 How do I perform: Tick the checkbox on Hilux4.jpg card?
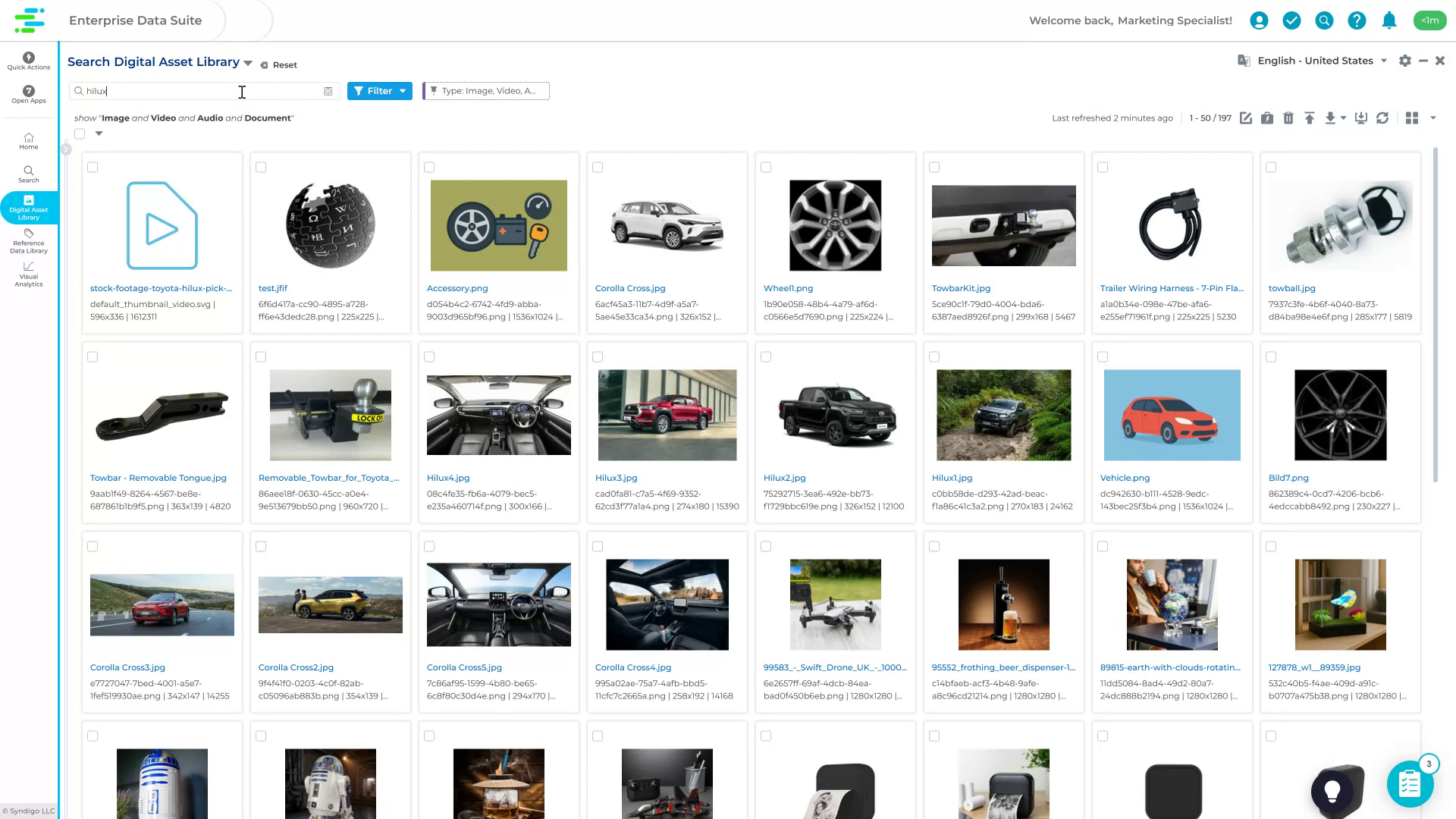pyautogui.click(x=428, y=356)
